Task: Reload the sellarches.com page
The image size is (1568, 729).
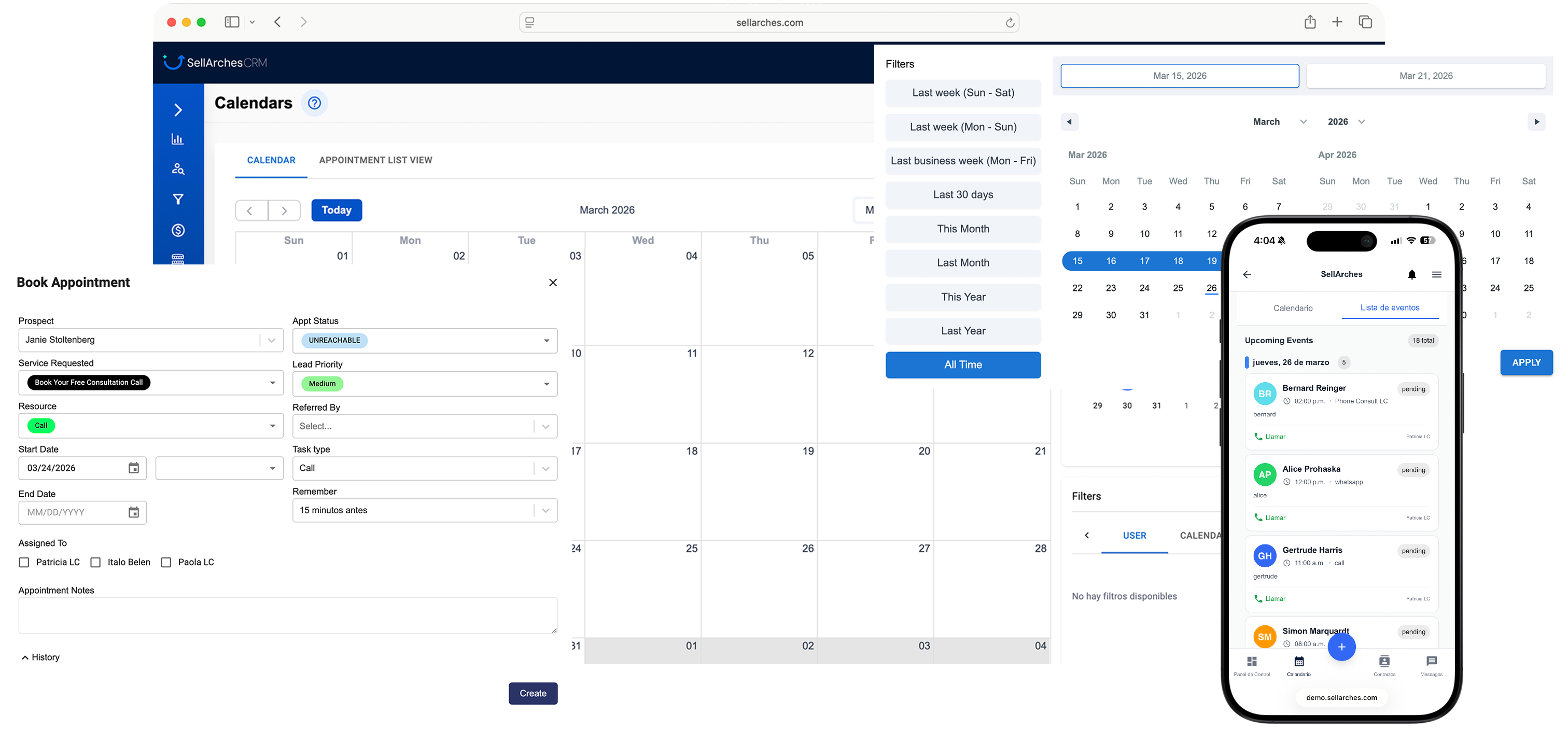Action: click(1009, 22)
